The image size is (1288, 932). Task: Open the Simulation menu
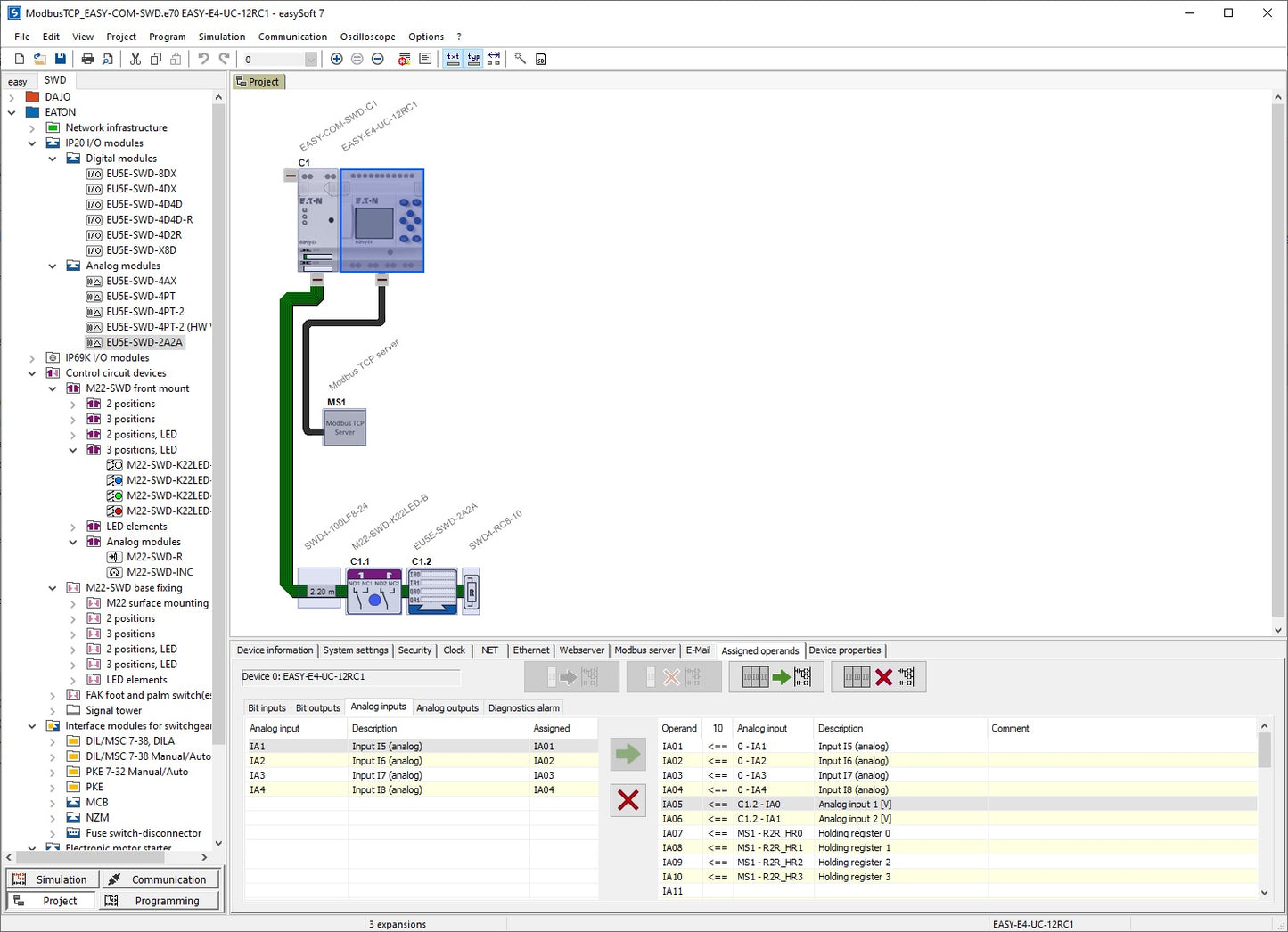pos(222,37)
